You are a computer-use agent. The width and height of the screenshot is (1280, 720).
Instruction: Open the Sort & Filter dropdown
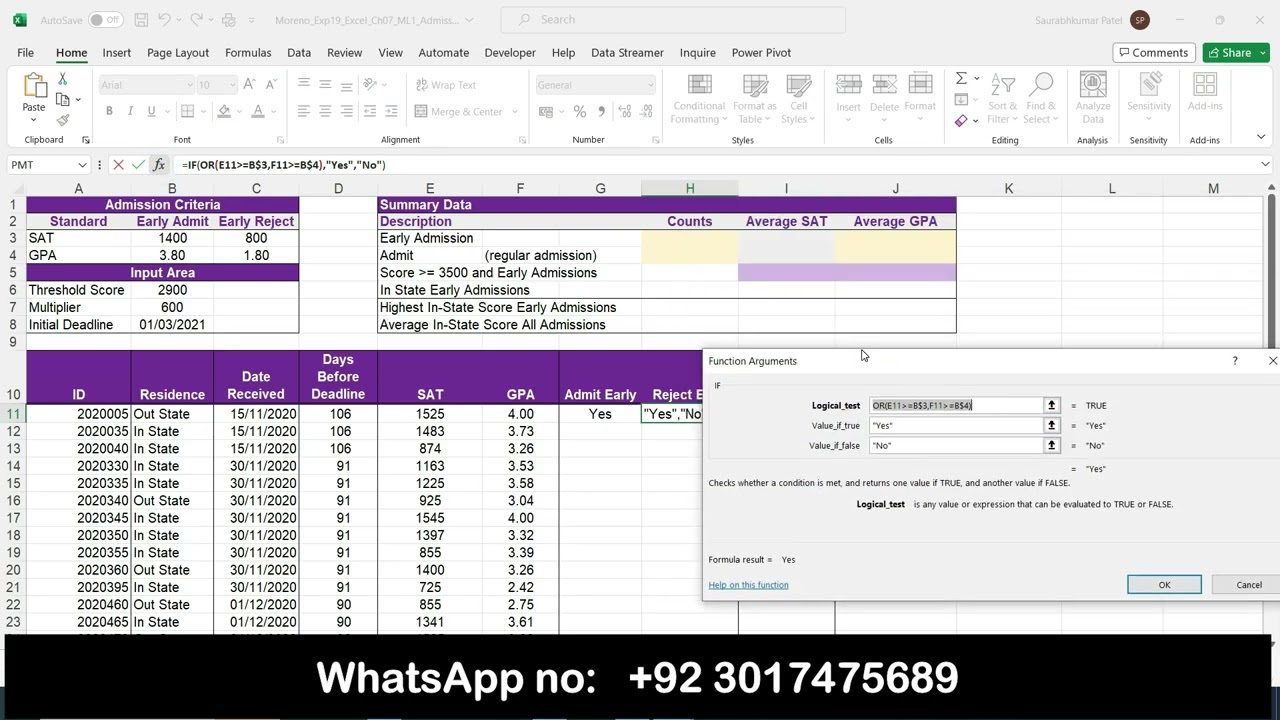tap(1003, 98)
